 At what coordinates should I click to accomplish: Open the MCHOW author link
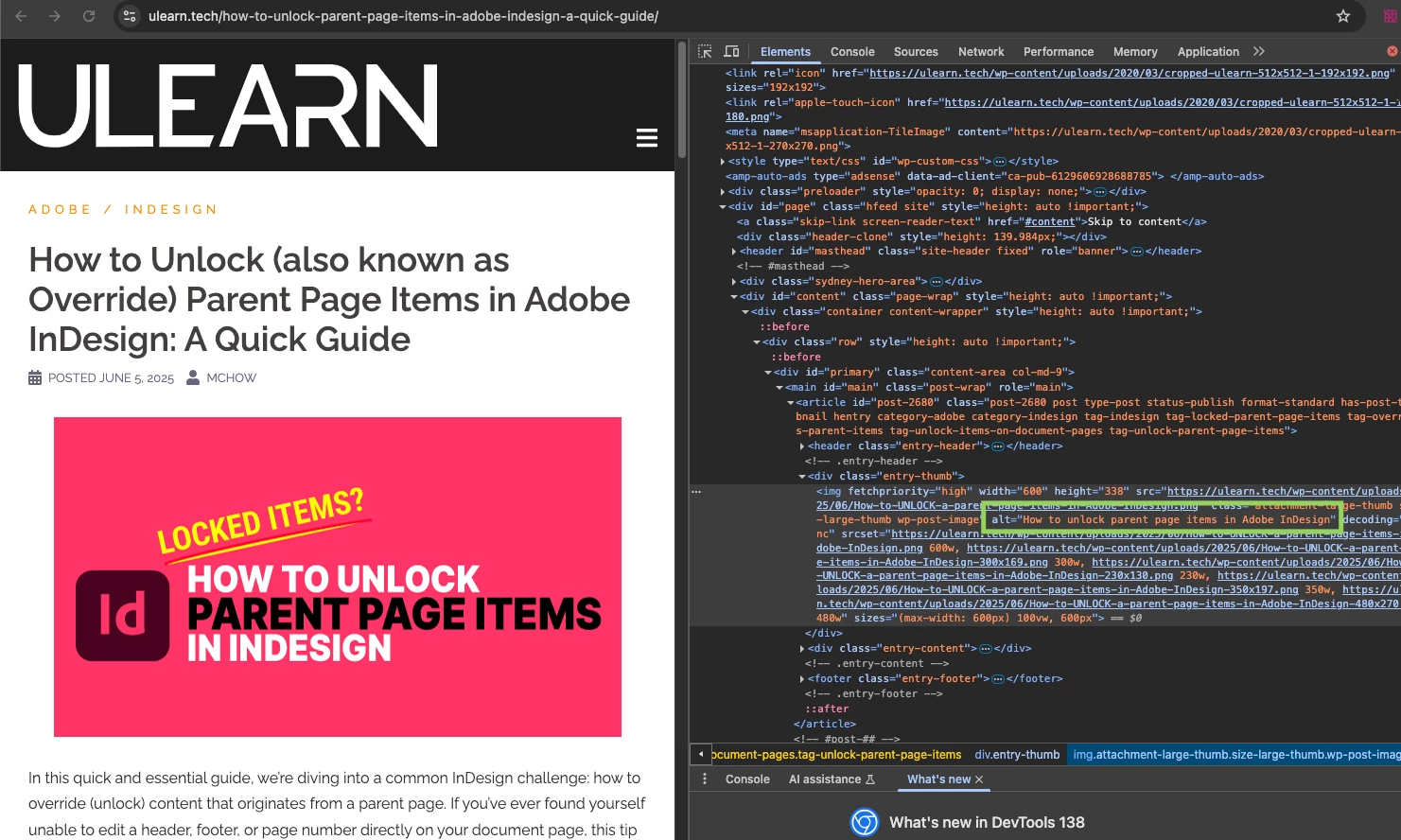[x=231, y=377]
